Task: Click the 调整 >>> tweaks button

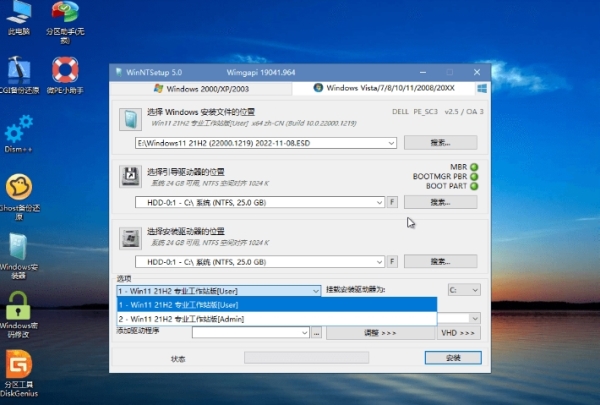Action: pyautogui.click(x=380, y=333)
